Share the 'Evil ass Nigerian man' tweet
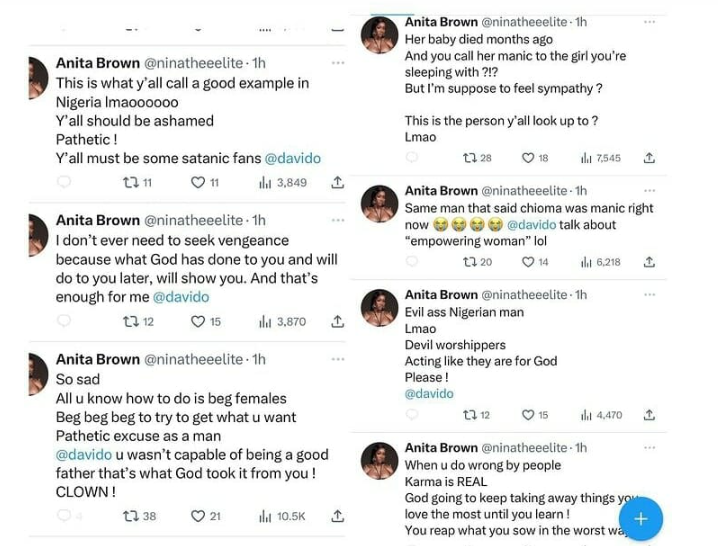The image size is (718, 546). pyautogui.click(x=649, y=415)
